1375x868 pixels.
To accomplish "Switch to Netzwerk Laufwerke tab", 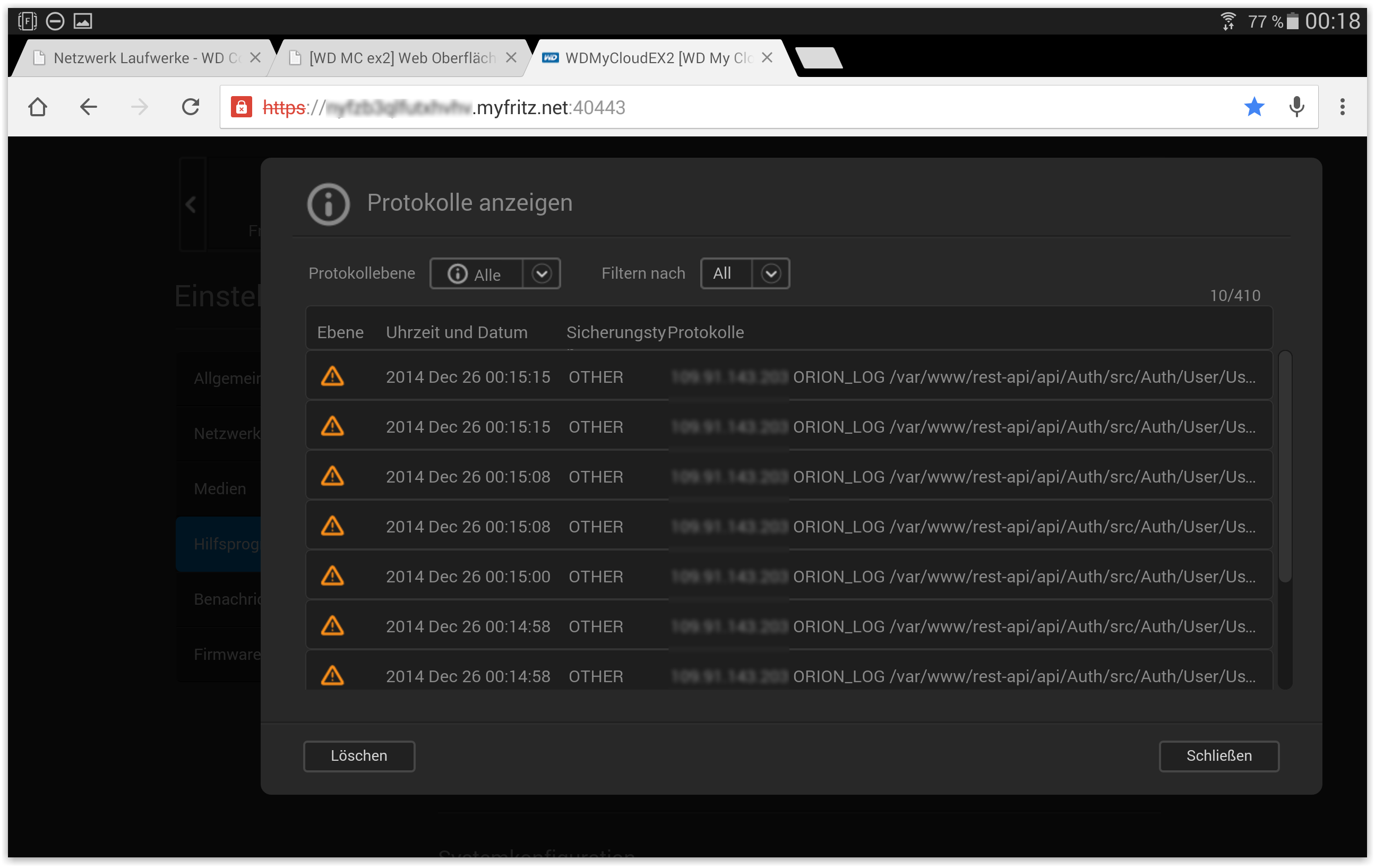I will click(x=137, y=58).
